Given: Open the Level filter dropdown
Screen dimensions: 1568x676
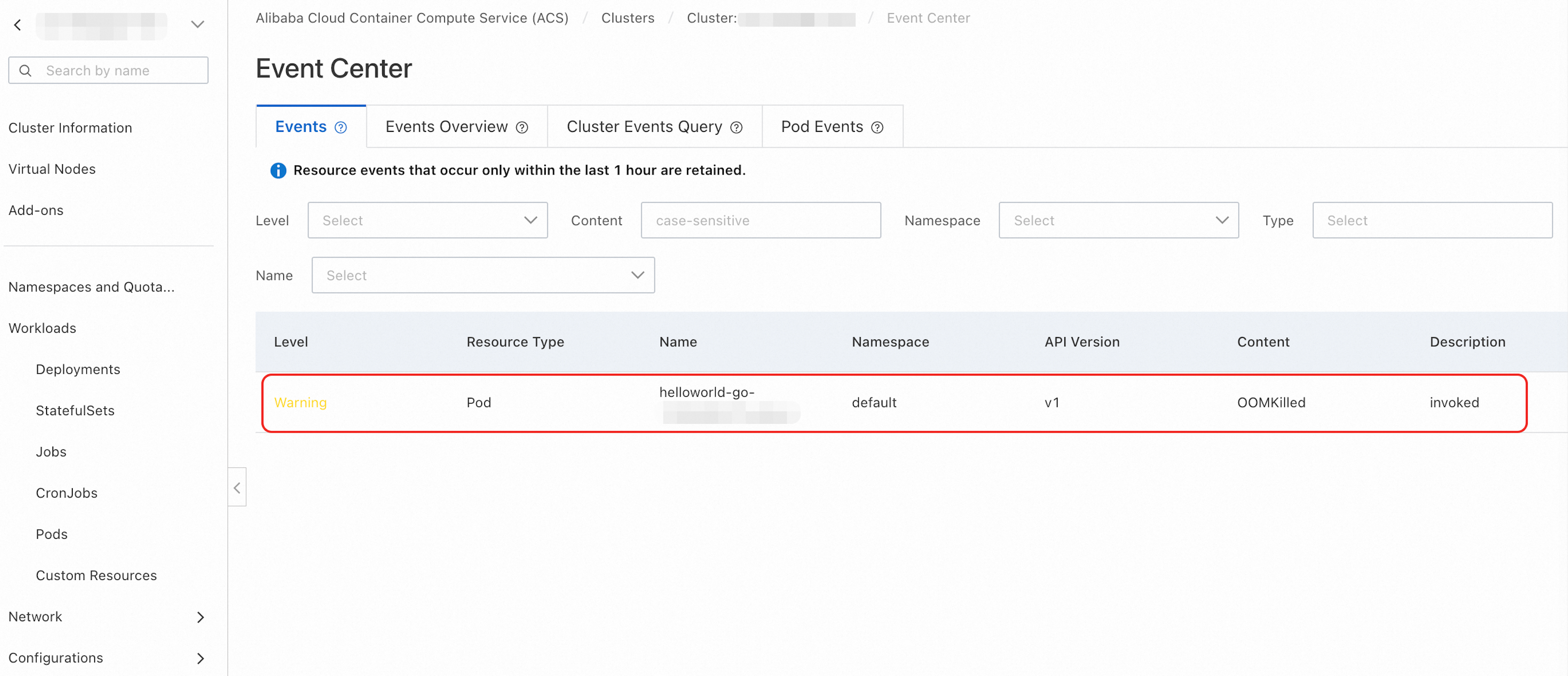Looking at the screenshot, I should pyautogui.click(x=427, y=220).
